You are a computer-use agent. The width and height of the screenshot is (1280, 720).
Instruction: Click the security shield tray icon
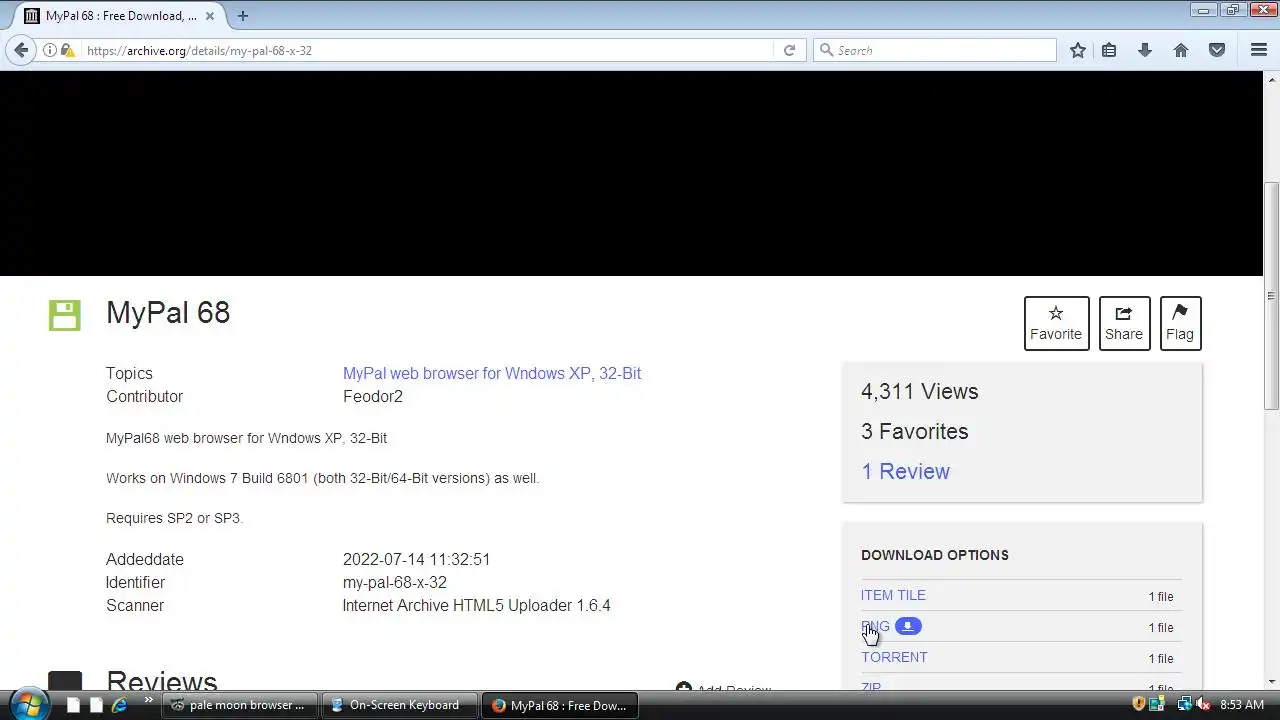tap(1139, 704)
